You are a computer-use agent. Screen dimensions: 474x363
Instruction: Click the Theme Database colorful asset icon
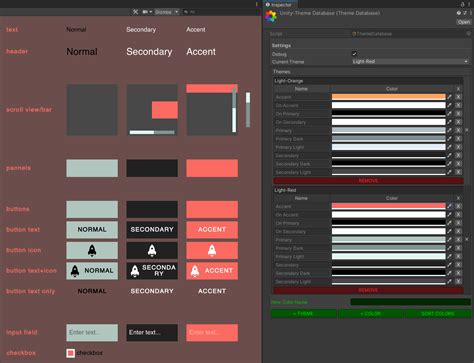pyautogui.click(x=271, y=16)
